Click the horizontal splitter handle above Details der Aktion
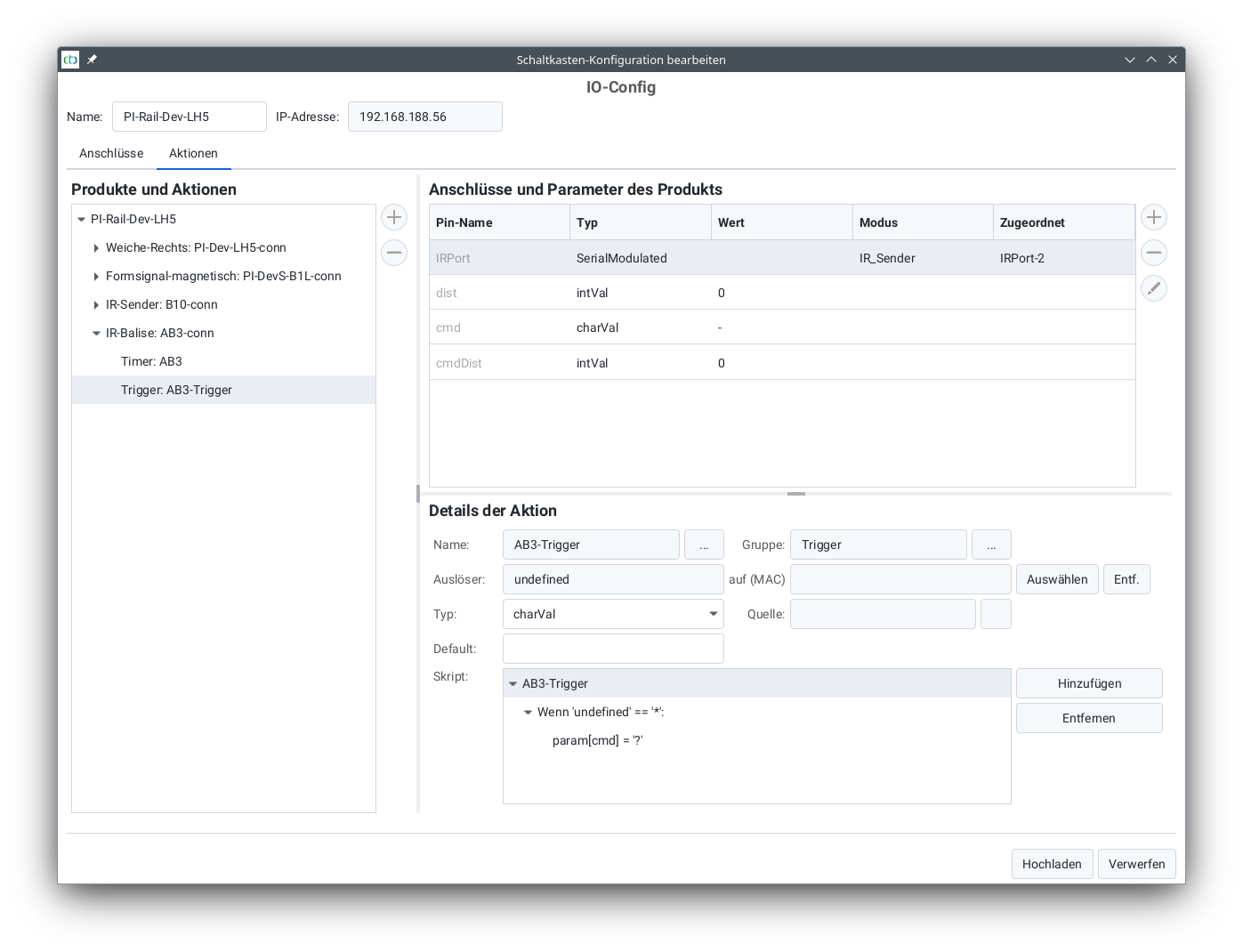This screenshot has height=952, width=1243. click(x=796, y=493)
